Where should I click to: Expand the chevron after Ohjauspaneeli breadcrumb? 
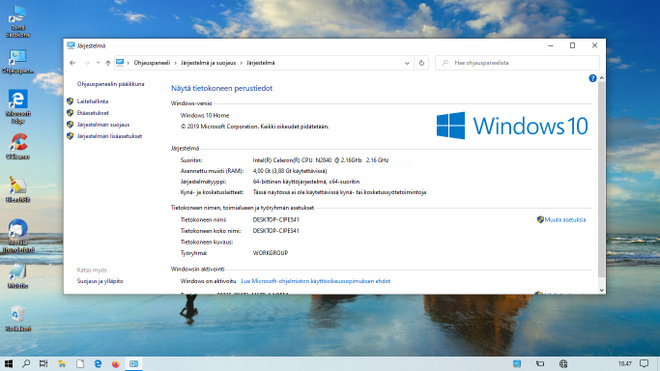click(x=176, y=63)
